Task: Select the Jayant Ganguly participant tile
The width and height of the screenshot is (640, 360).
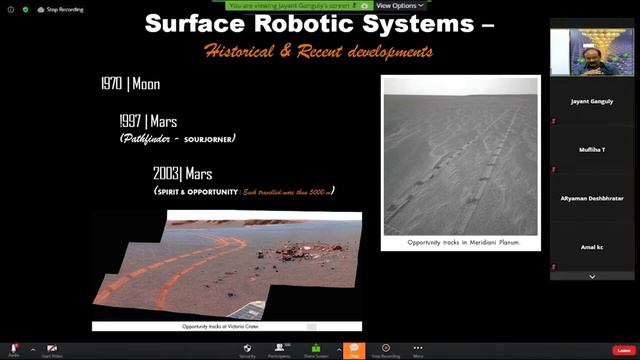Action: 592,101
